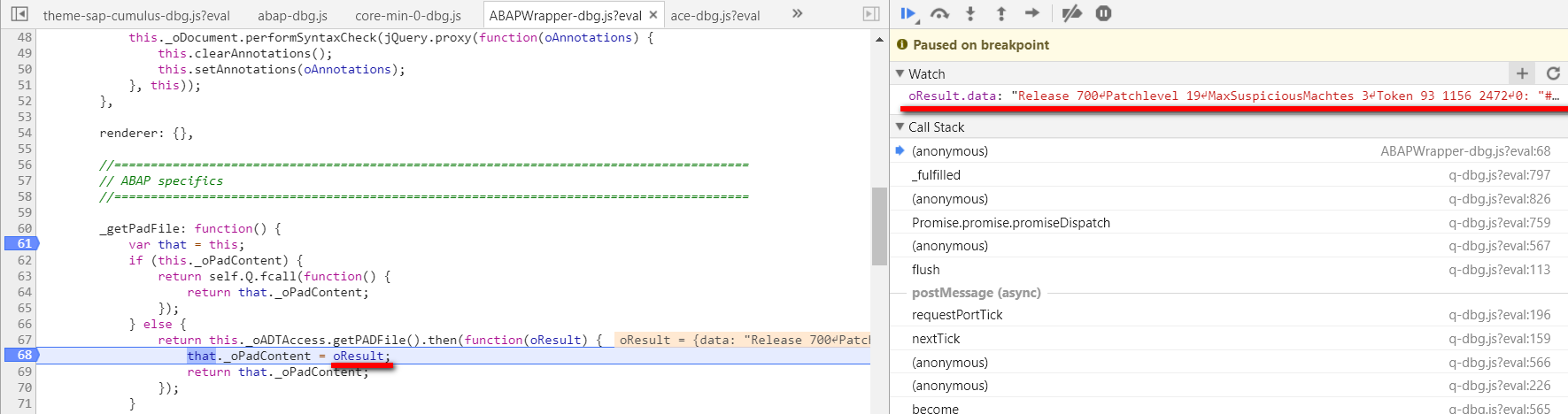Move the code editor vertical scrollbar thumb
Image resolution: width=1568 pixels, height=414 pixels.
(879, 226)
